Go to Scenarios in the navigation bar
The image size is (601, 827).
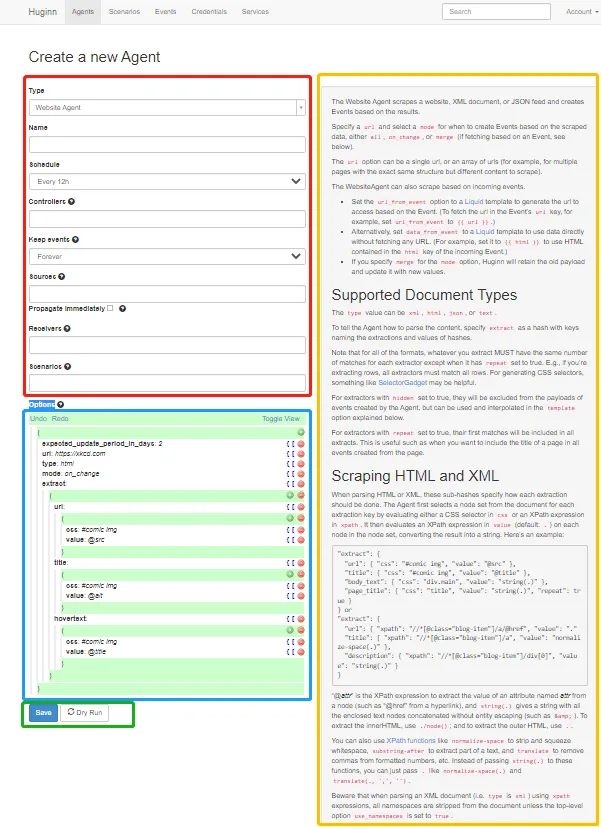point(124,12)
